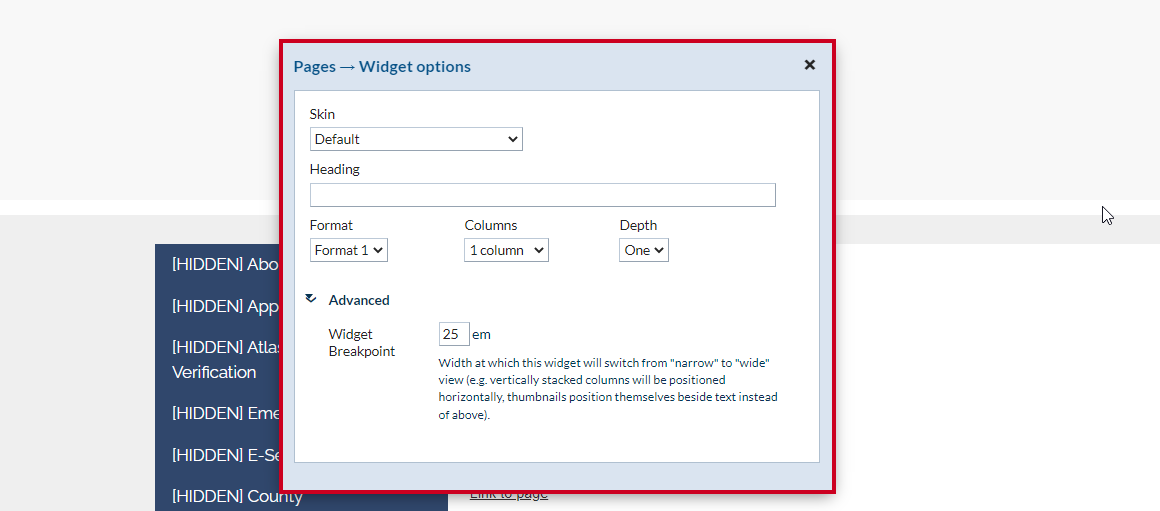The width and height of the screenshot is (1160, 511).
Task: Open the Skin dropdown
Action: tap(416, 139)
